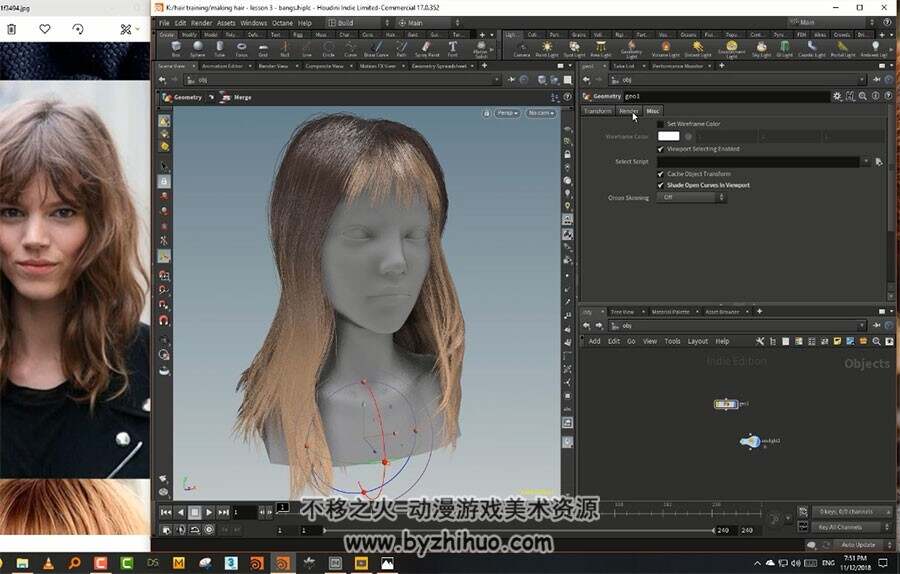Open the Windows menu
900x574 pixels.
click(254, 23)
